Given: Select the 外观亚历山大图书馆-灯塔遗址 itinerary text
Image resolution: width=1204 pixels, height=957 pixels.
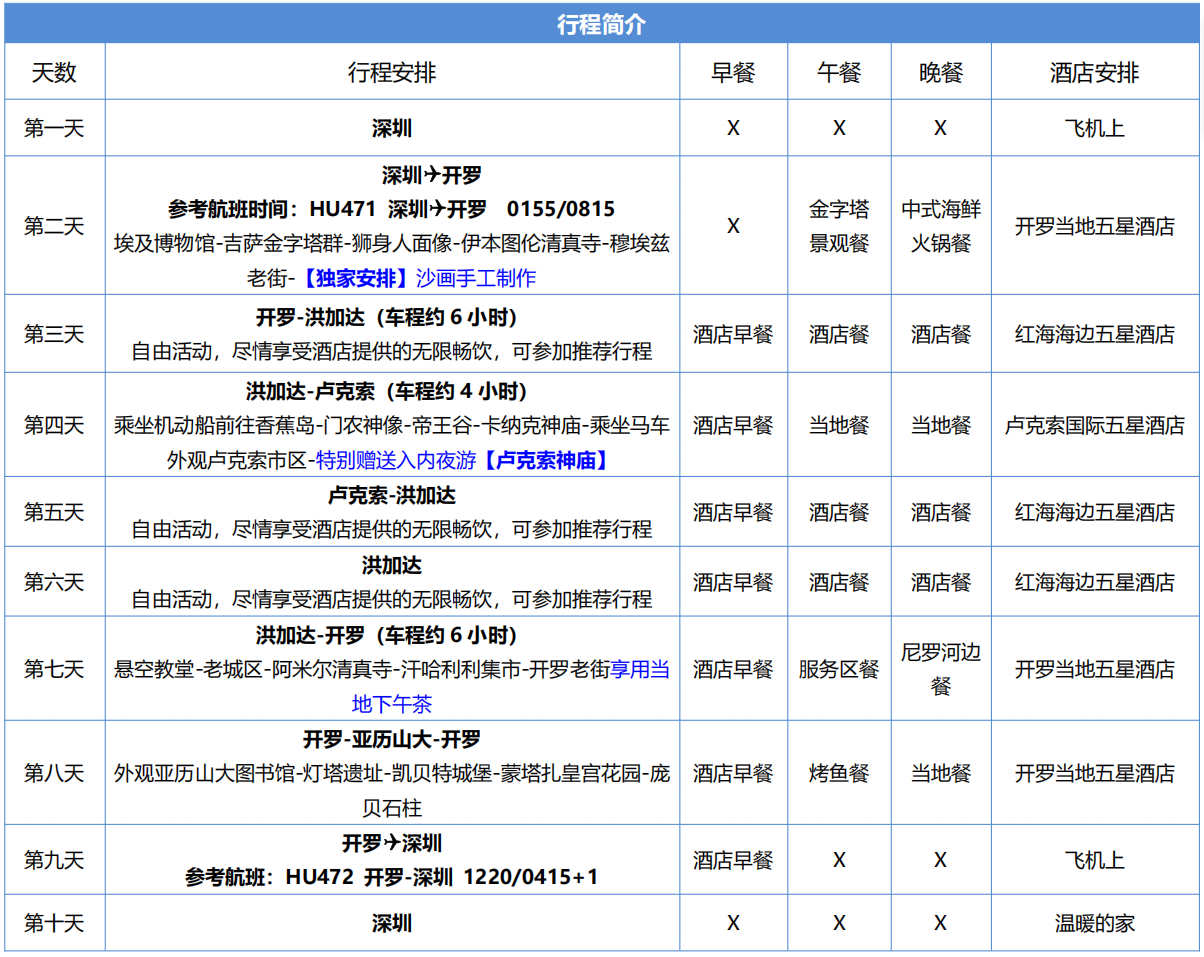Looking at the screenshot, I should tap(392, 789).
